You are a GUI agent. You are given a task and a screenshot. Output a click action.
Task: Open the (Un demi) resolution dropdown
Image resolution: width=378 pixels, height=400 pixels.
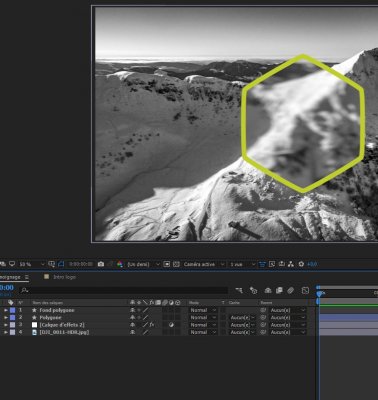pyautogui.click(x=143, y=264)
